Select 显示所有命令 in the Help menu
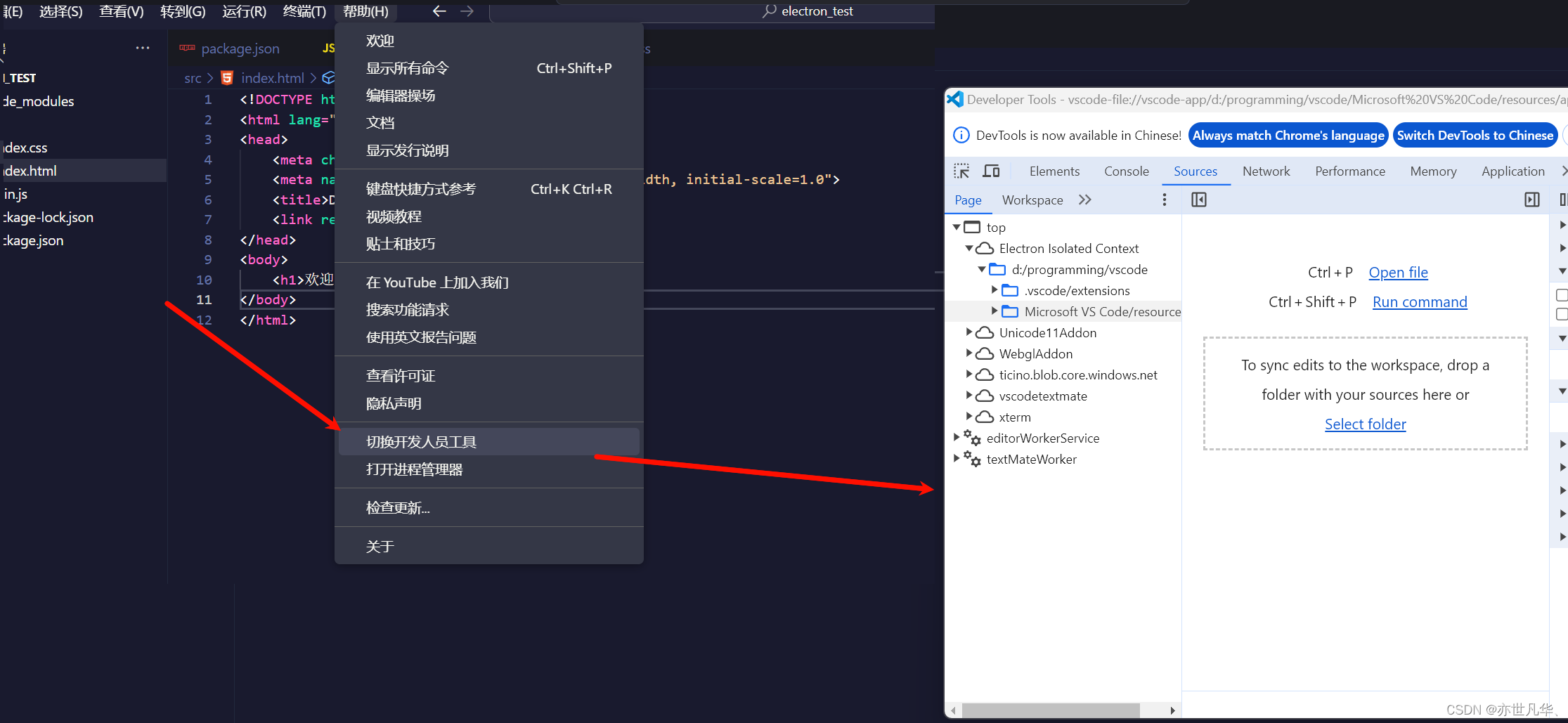Viewport: 1568px width, 723px height. point(489,68)
